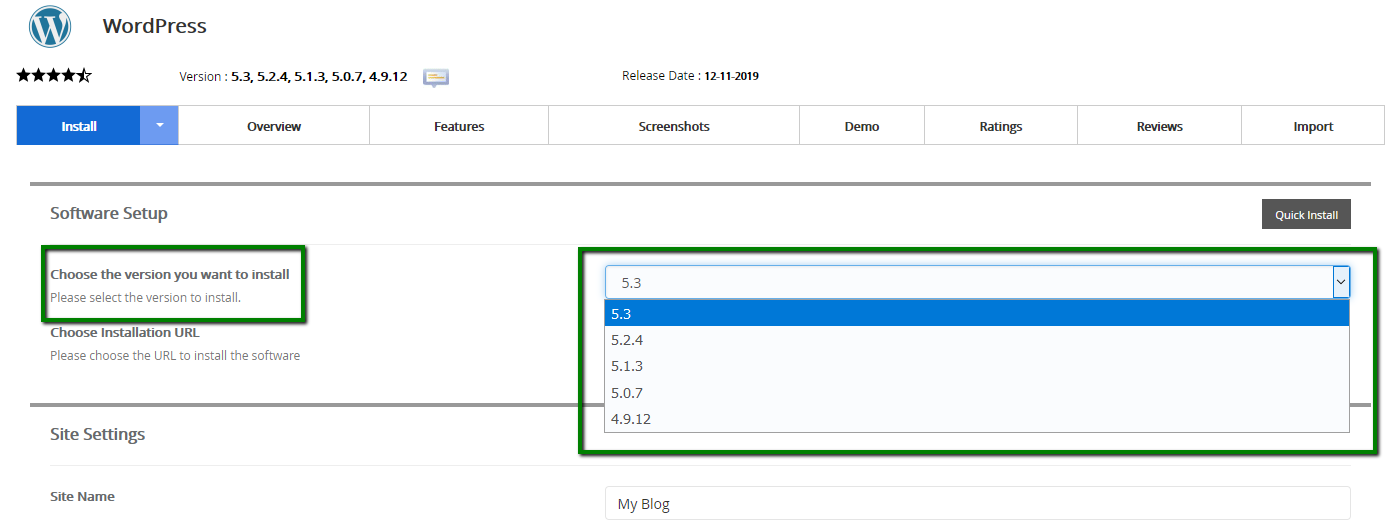Viewport: 1390px width, 526px height.
Task: Choose version 4.9.12 option
Action: click(x=977, y=418)
